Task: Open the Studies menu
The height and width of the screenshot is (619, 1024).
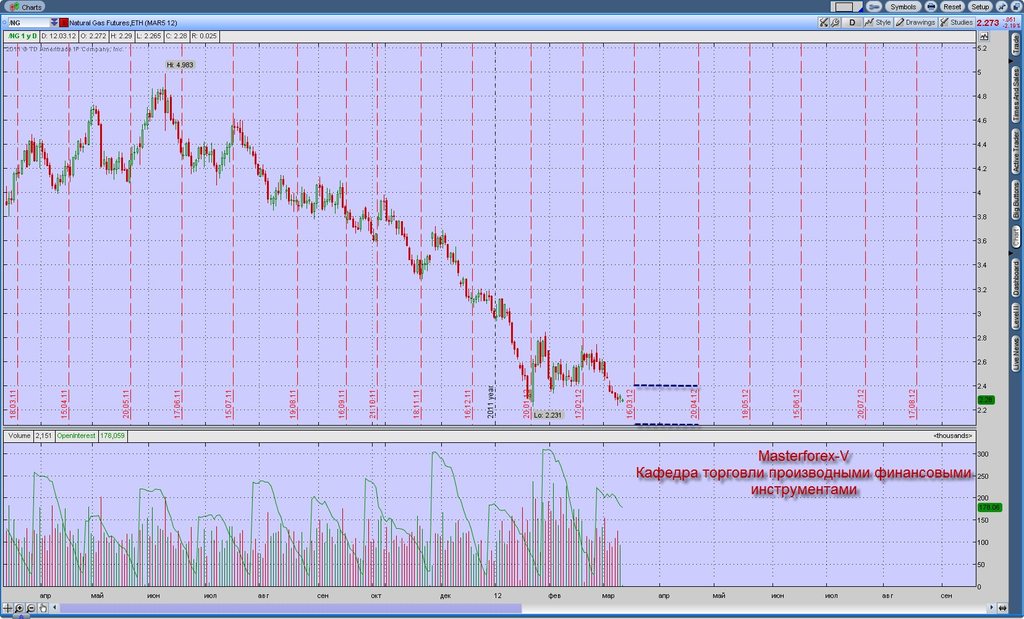Action: (x=956, y=23)
